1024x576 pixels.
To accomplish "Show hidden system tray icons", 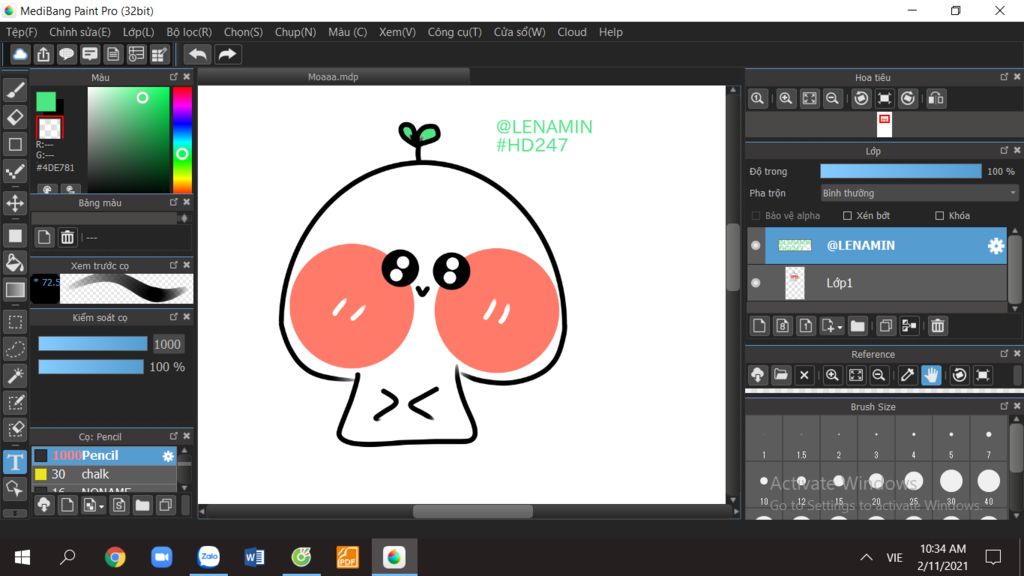I will click(x=866, y=557).
